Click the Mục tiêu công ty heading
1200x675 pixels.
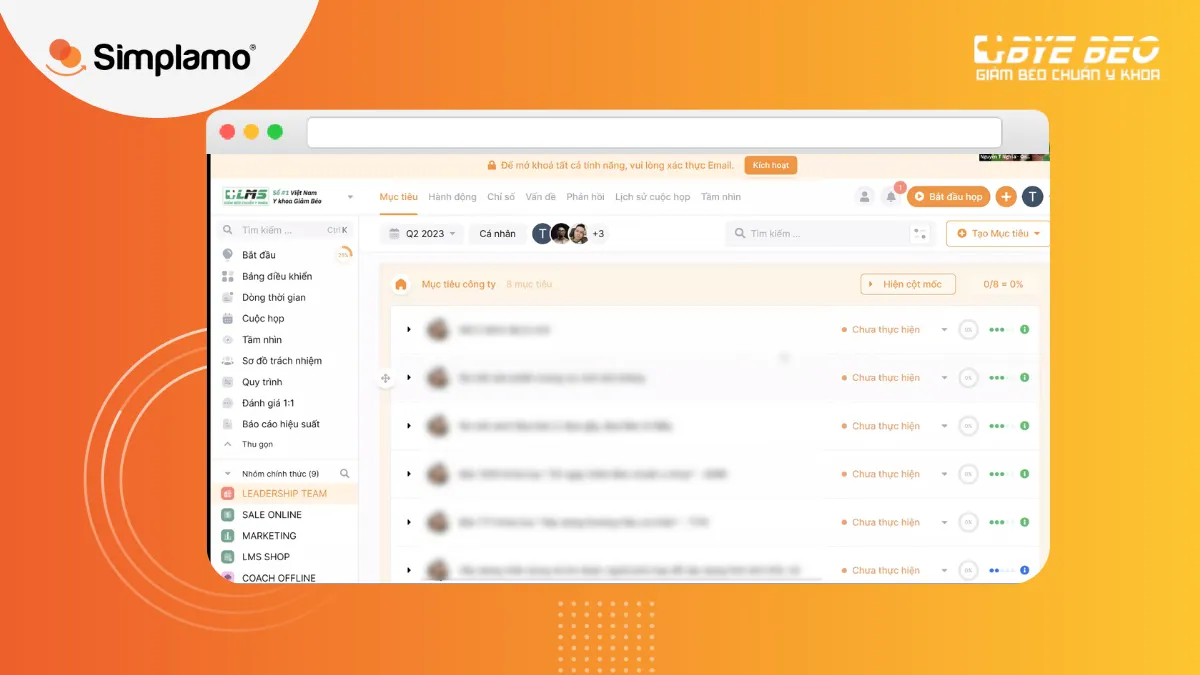pos(459,284)
